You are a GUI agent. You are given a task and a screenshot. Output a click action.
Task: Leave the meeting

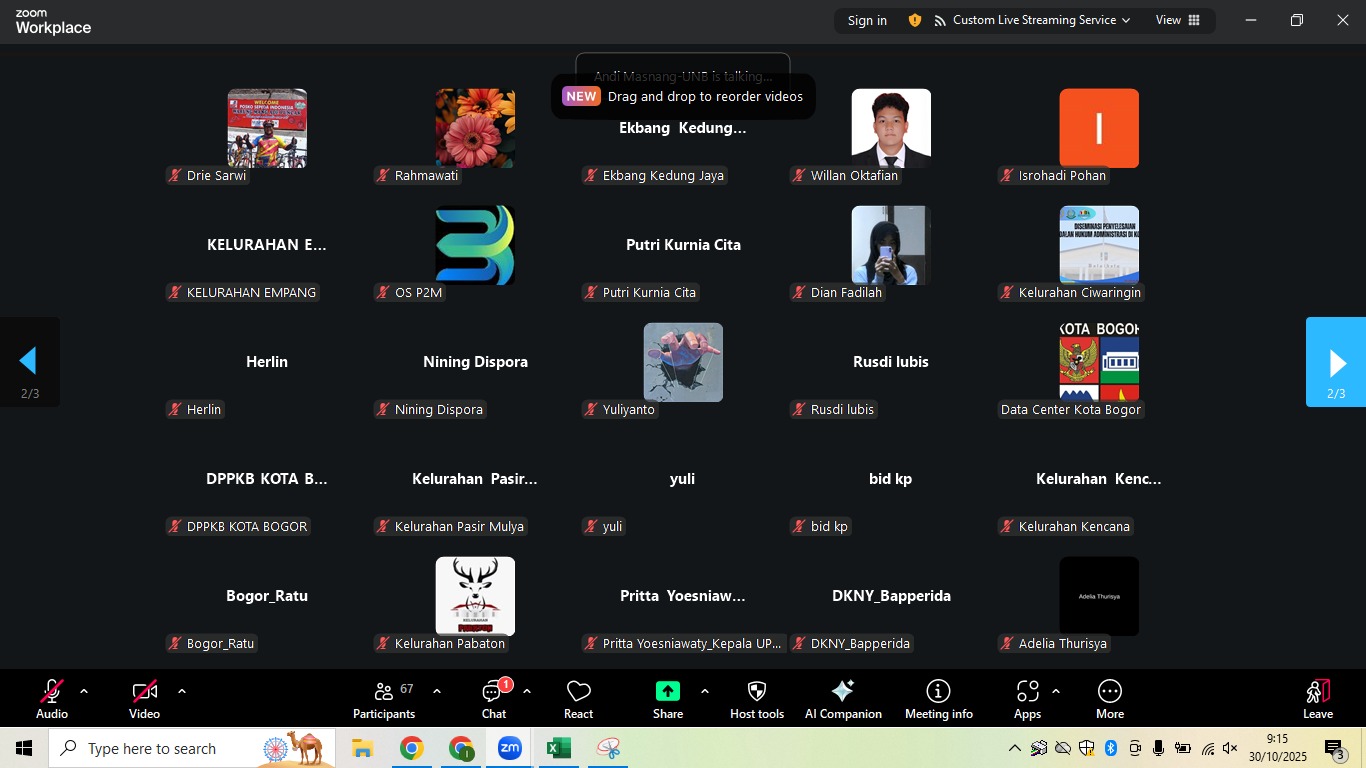[x=1317, y=699]
